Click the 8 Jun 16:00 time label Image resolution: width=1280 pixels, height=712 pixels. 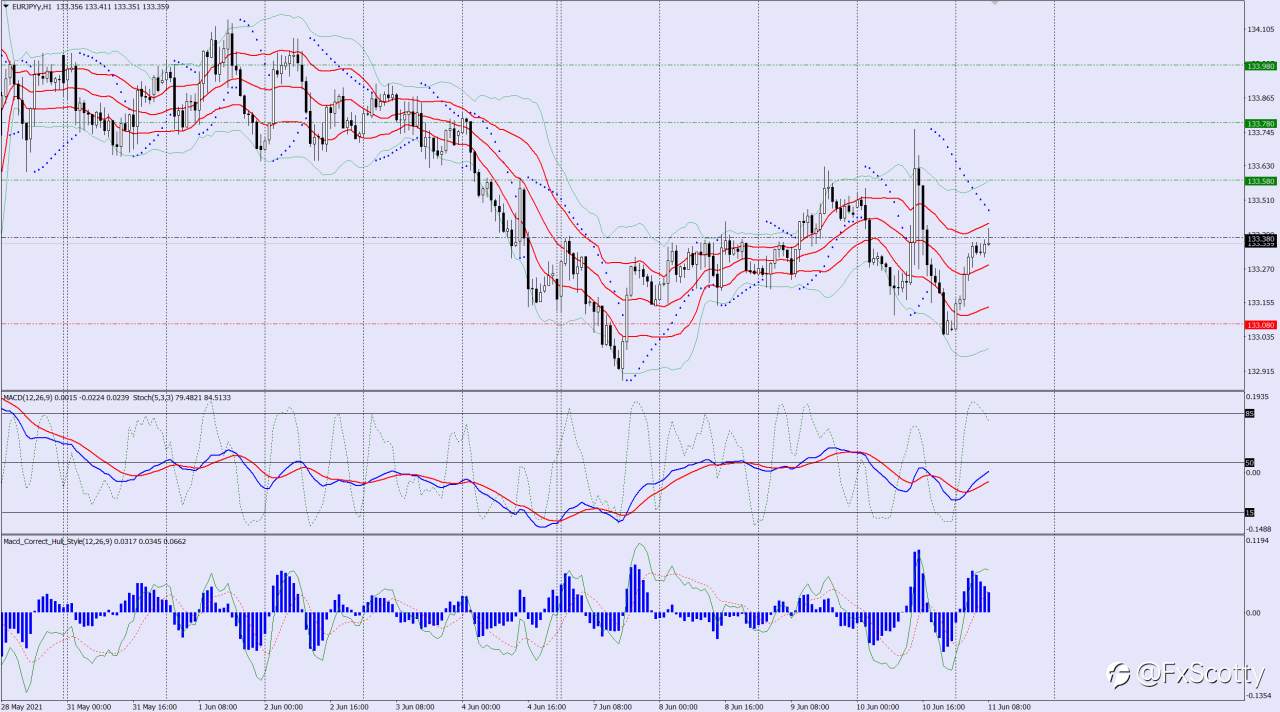coord(746,706)
